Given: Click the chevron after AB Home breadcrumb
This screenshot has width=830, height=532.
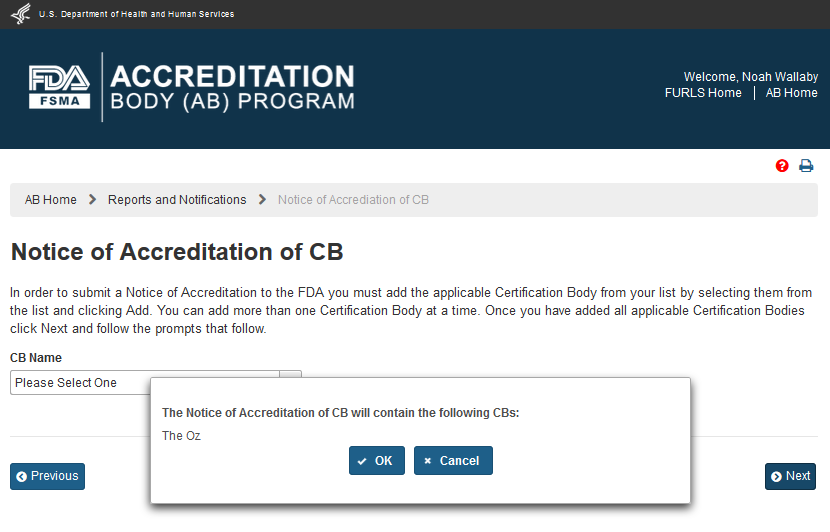Looking at the screenshot, I should coord(92,200).
